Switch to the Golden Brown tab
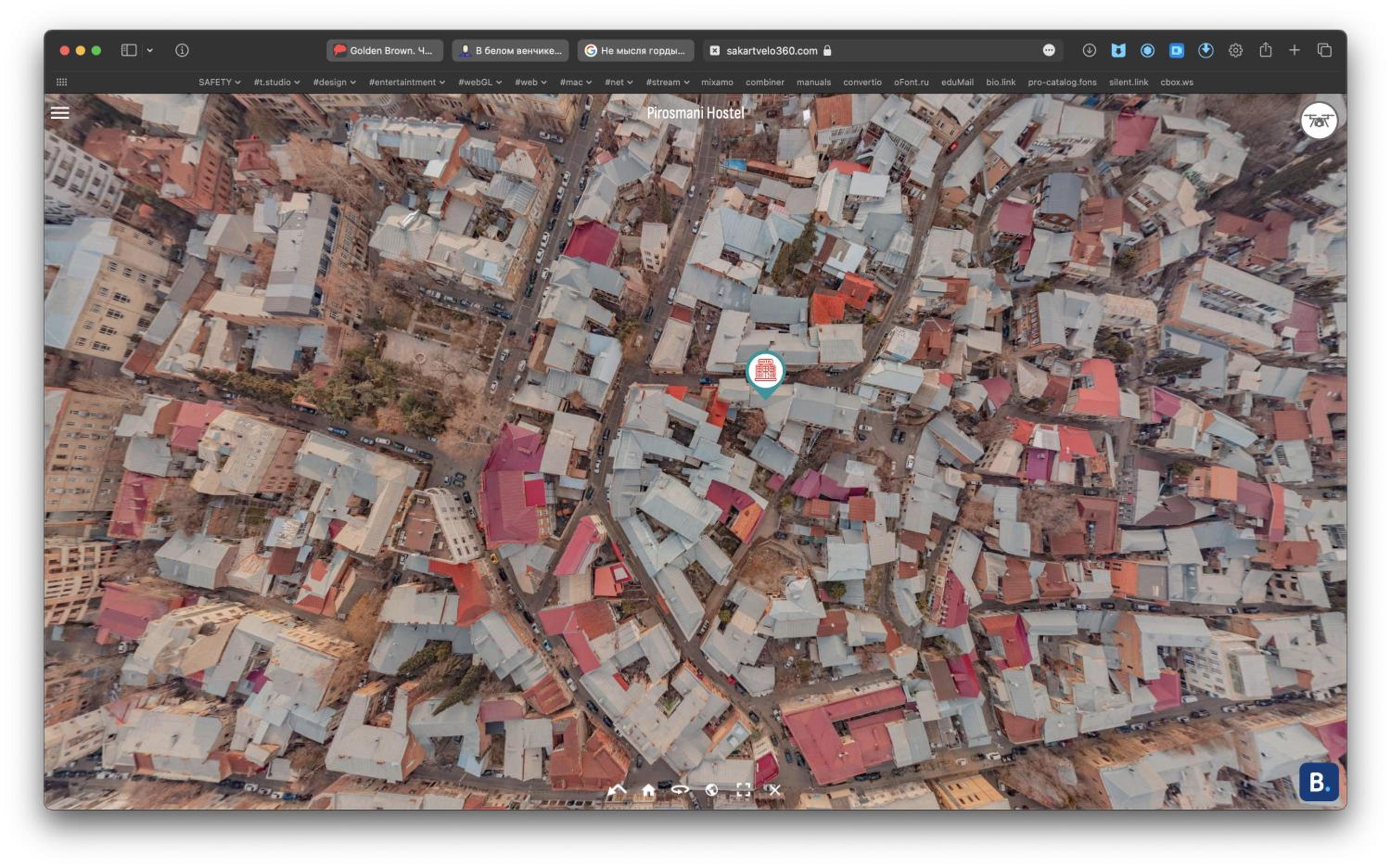This screenshot has height=868, width=1391. pyautogui.click(x=385, y=51)
